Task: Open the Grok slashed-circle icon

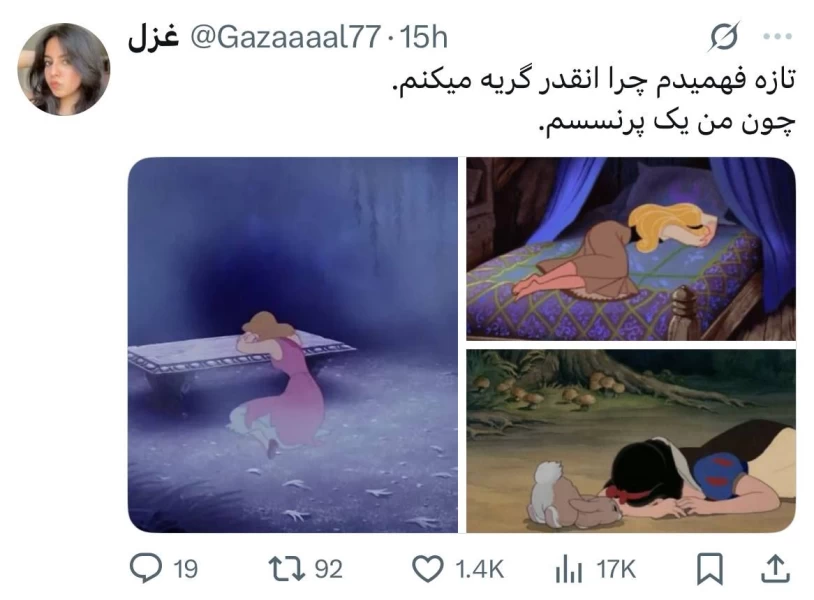Action: tap(724, 37)
